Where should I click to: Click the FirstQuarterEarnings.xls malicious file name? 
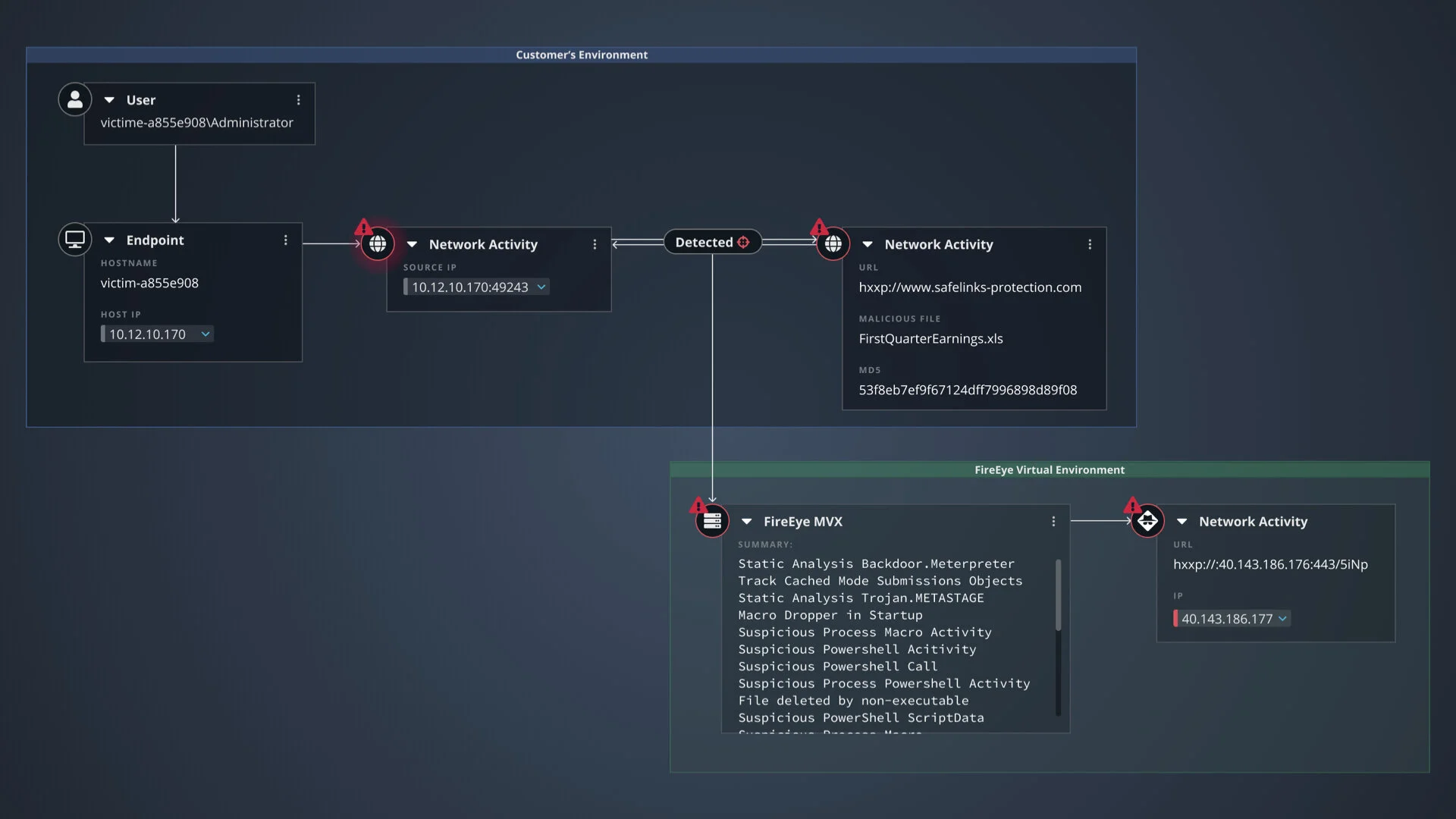pyautogui.click(x=930, y=339)
